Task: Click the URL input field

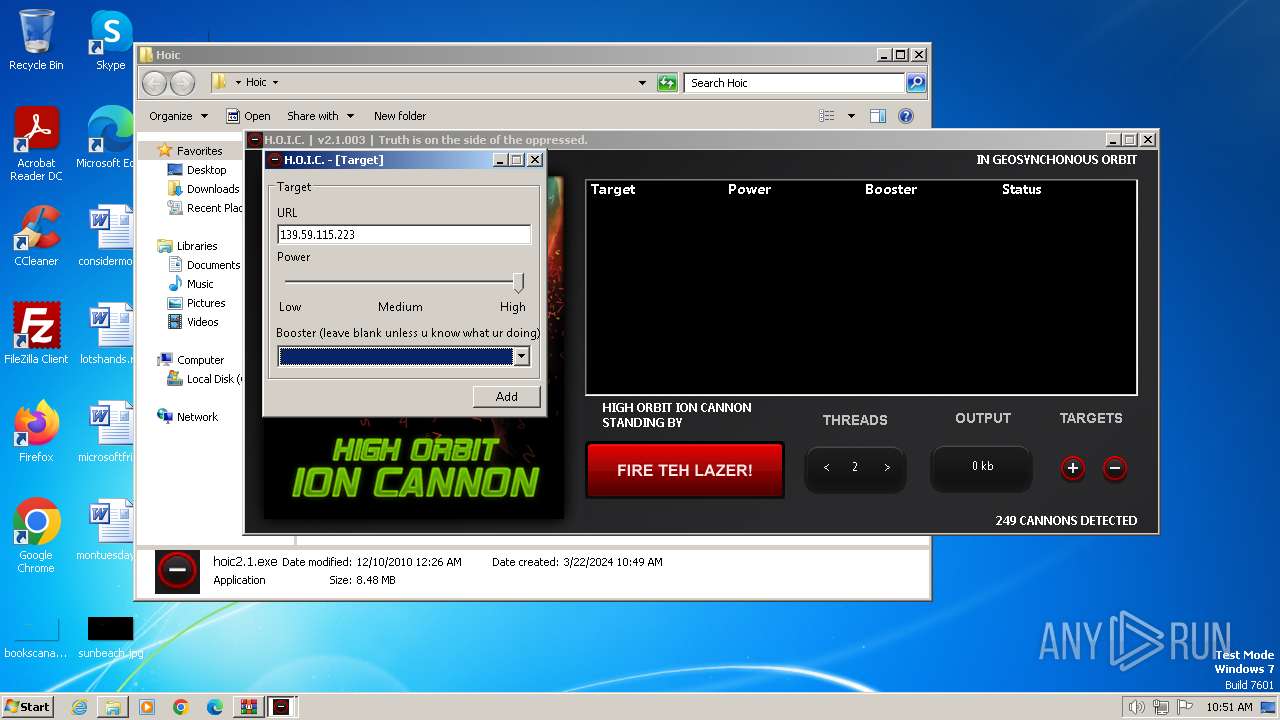Action: 404,235
